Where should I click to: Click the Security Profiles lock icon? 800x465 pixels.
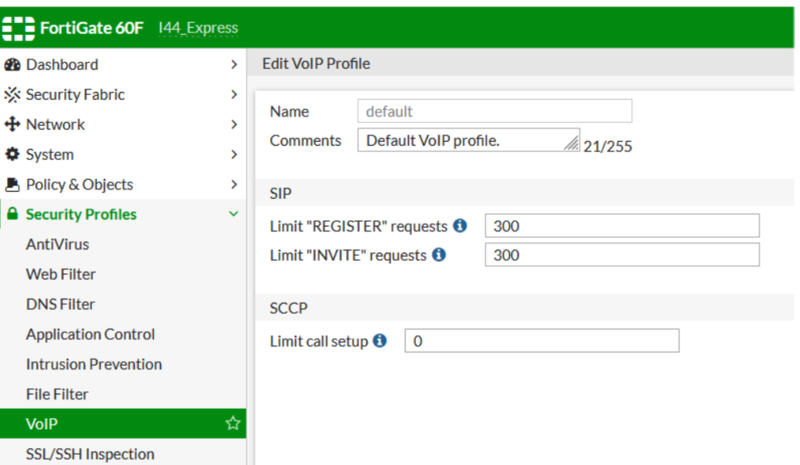pyautogui.click(x=12, y=215)
